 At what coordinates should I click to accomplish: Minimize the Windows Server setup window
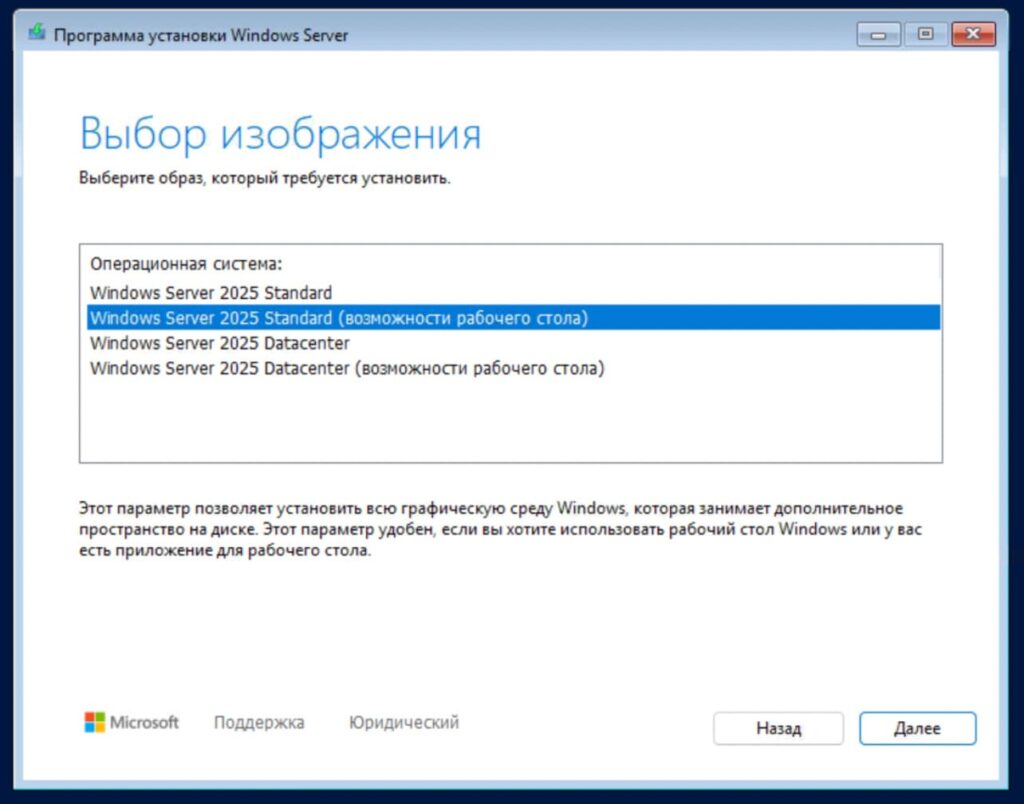(x=878, y=34)
